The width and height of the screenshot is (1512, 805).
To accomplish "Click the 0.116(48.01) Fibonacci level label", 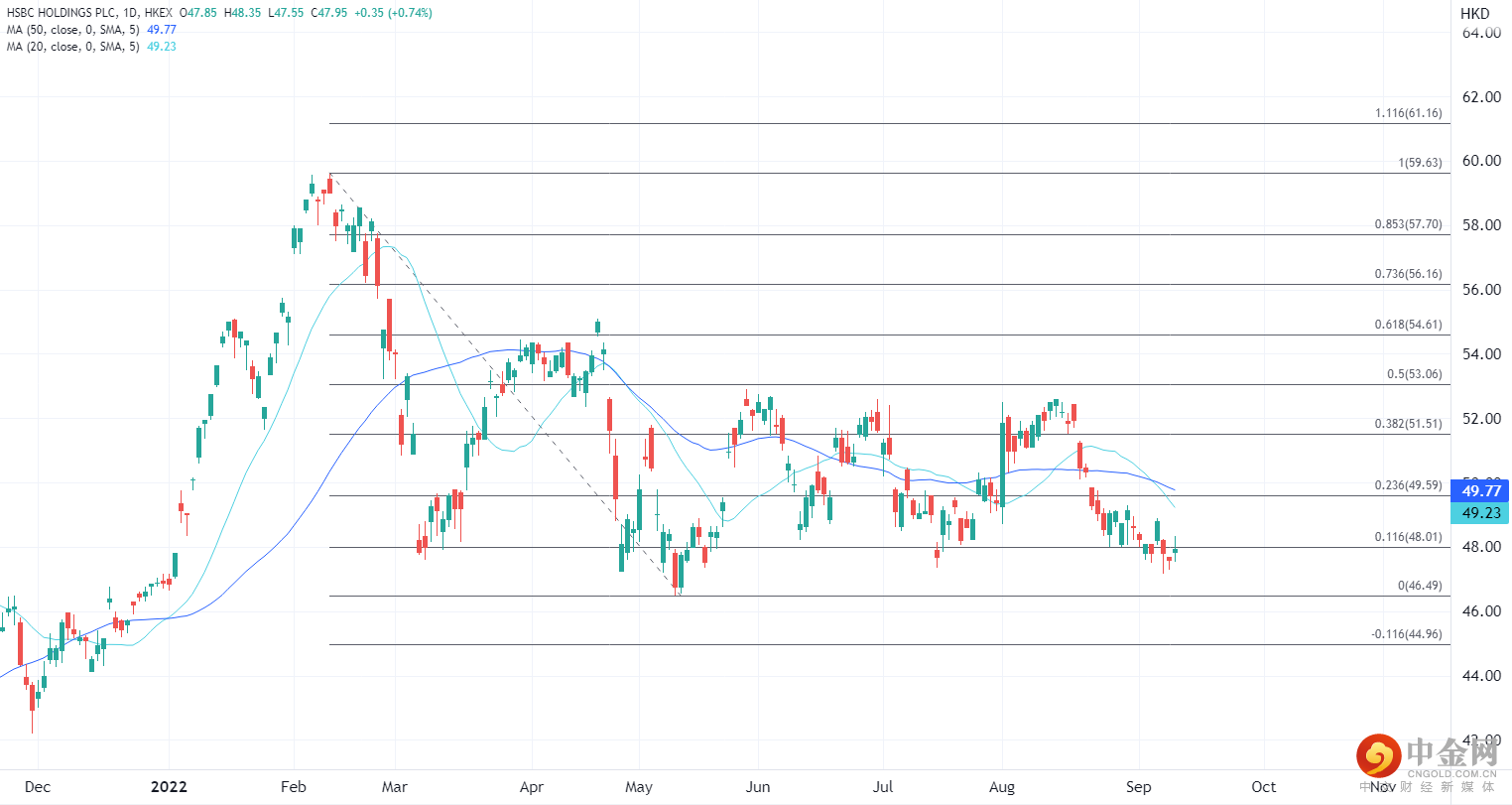I will coord(1409,537).
